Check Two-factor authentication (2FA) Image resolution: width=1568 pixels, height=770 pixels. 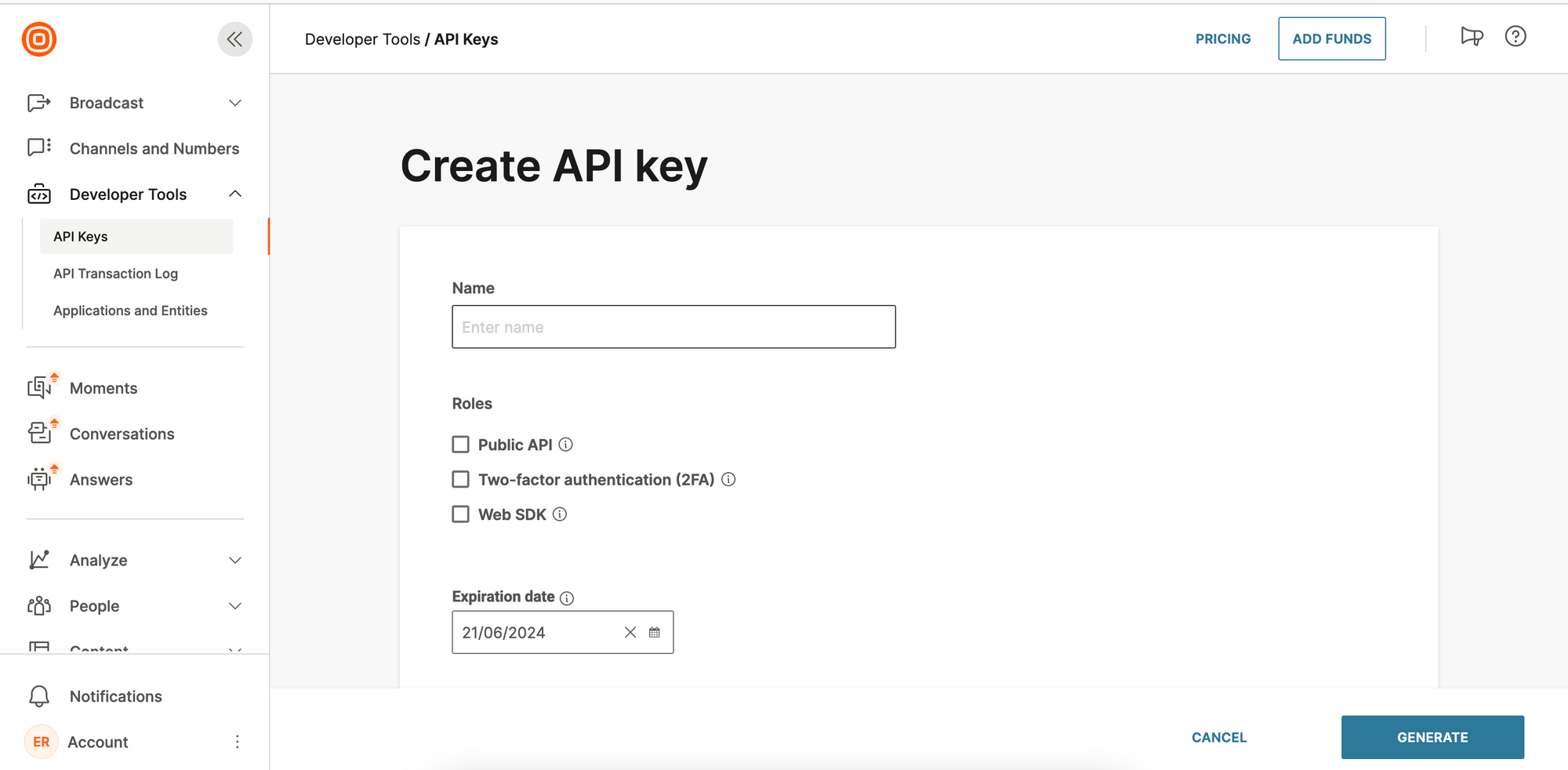tap(460, 479)
